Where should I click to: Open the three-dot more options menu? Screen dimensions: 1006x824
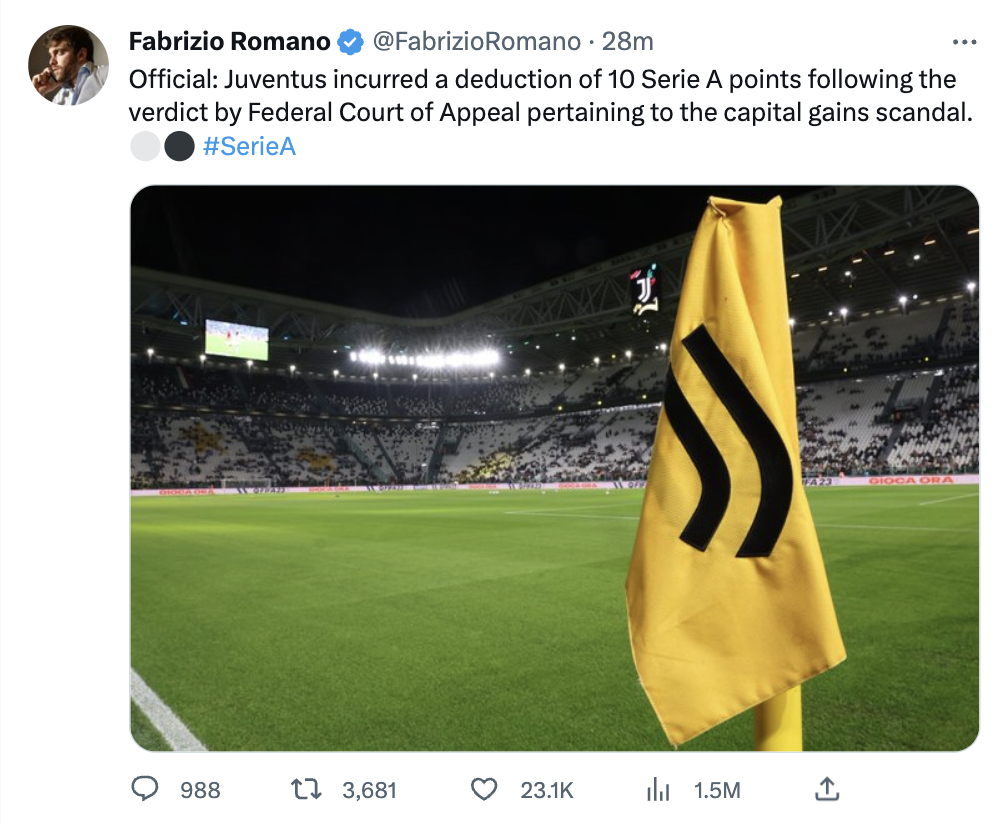point(964,42)
